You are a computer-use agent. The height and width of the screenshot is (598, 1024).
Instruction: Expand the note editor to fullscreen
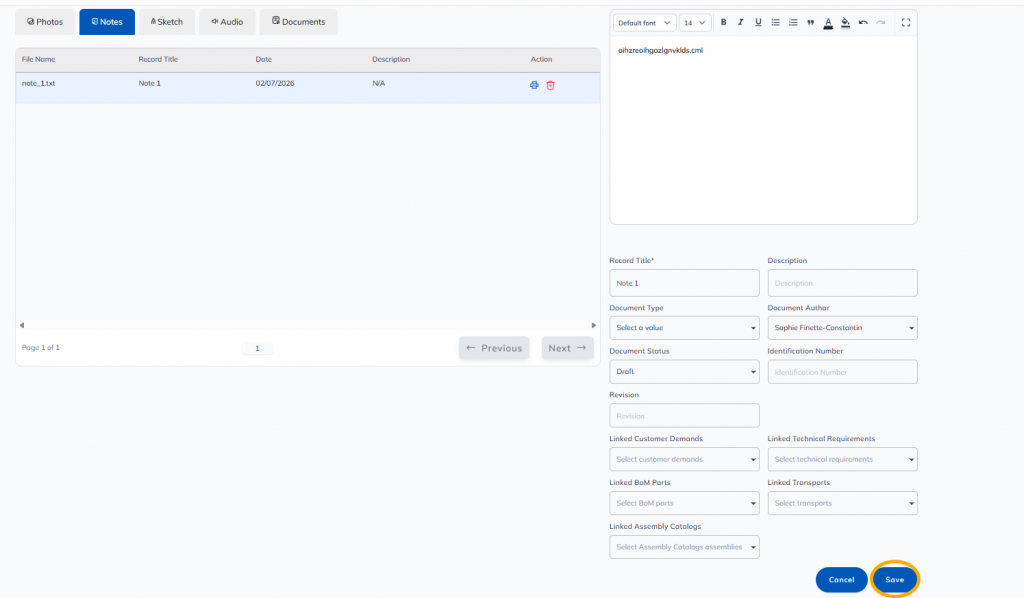click(x=906, y=22)
